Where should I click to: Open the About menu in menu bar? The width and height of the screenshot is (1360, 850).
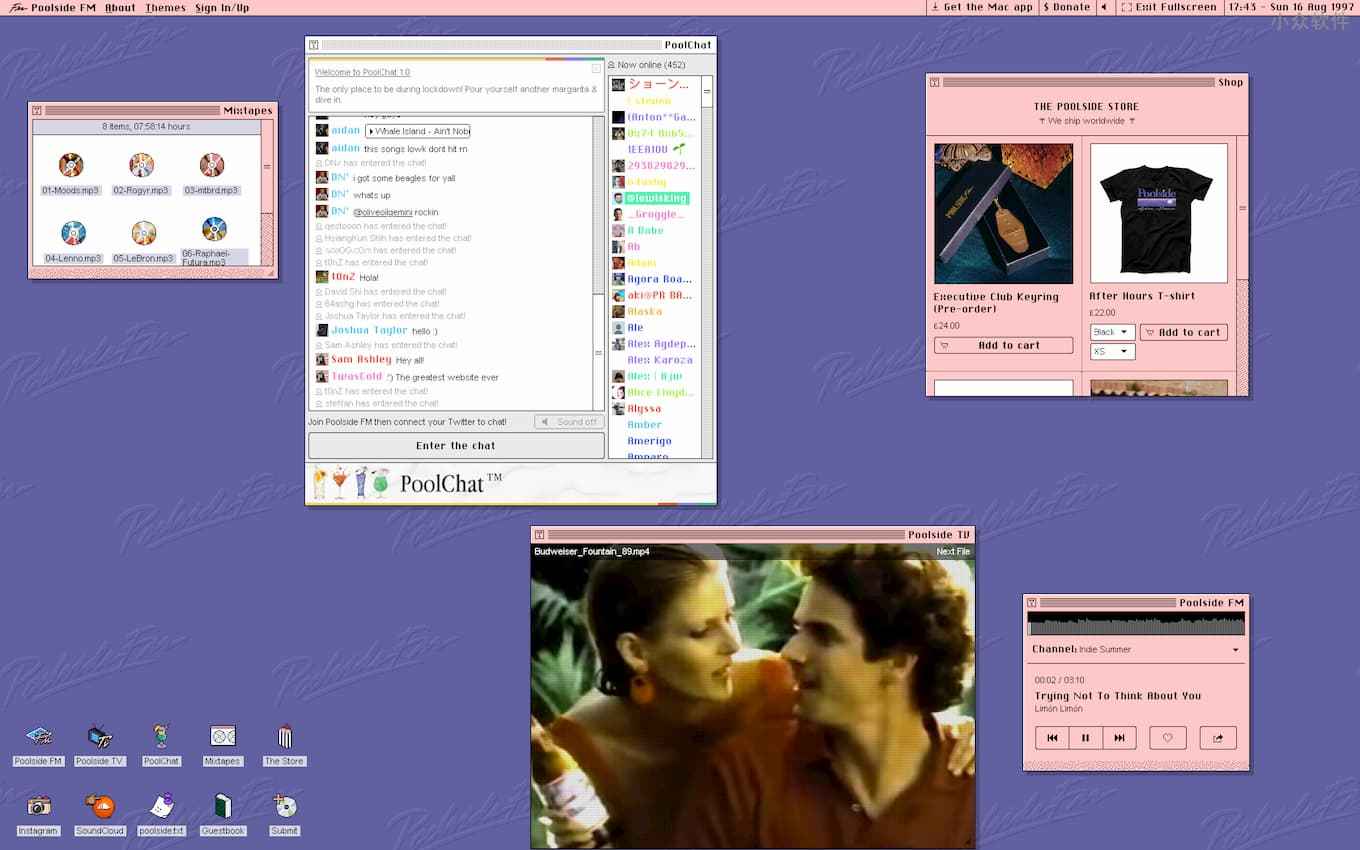[x=120, y=8]
